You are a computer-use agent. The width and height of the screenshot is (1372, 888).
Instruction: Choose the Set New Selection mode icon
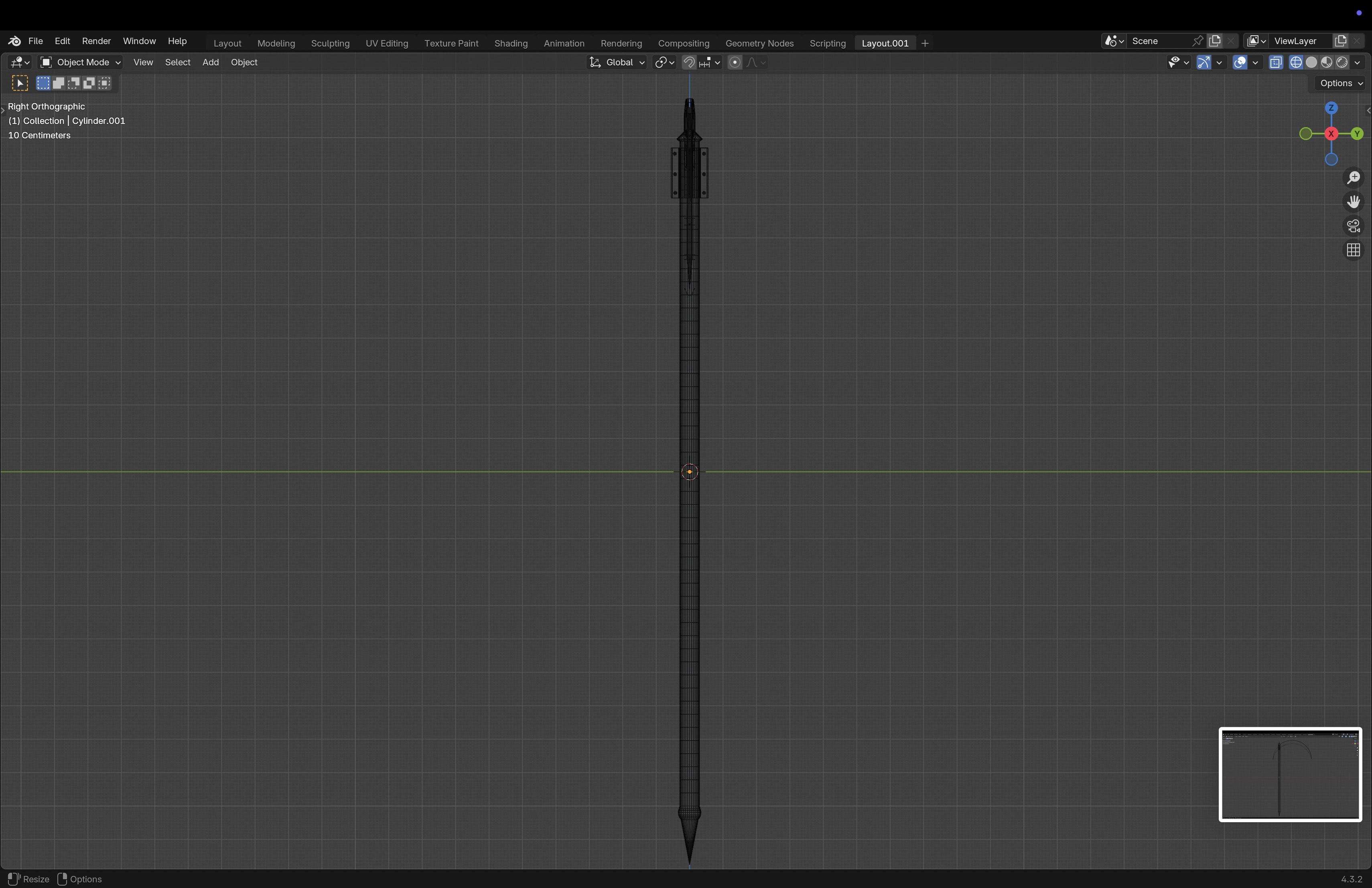43,83
